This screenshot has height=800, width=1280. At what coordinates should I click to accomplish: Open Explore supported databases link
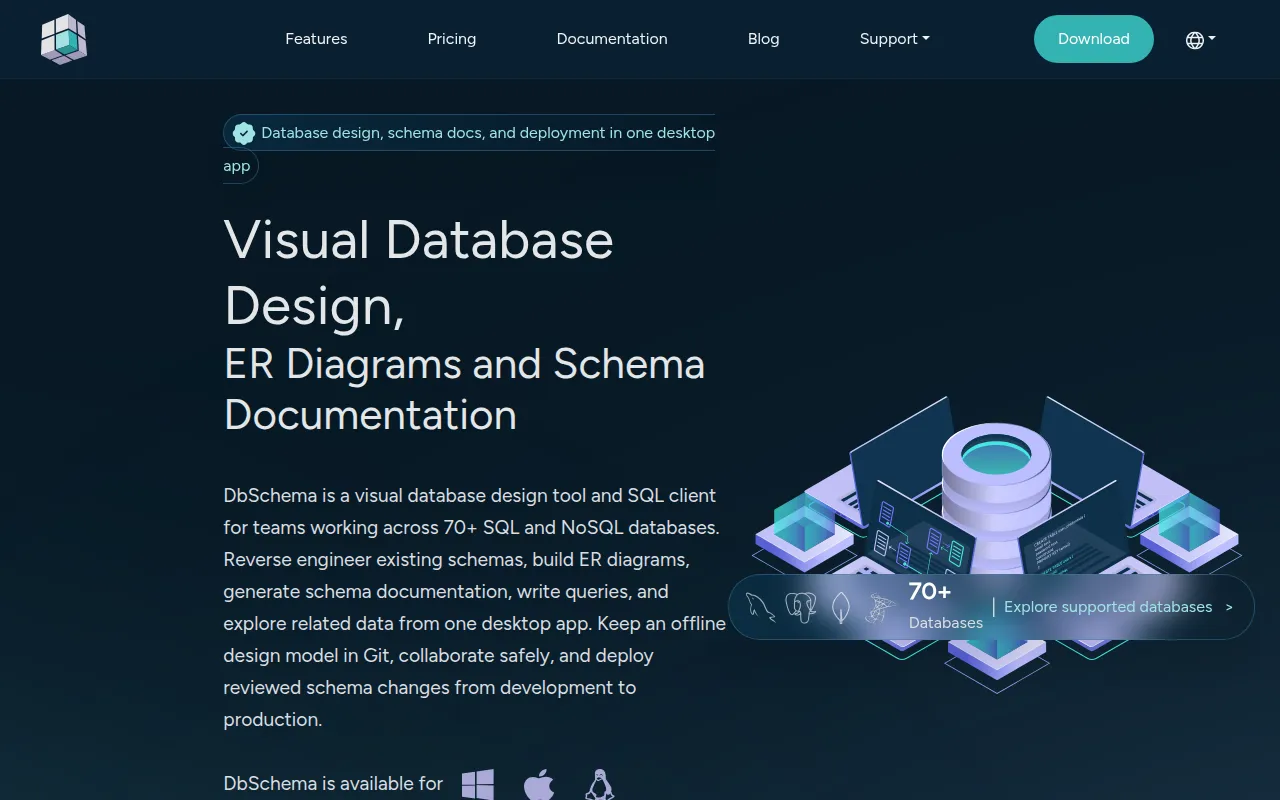1118,607
